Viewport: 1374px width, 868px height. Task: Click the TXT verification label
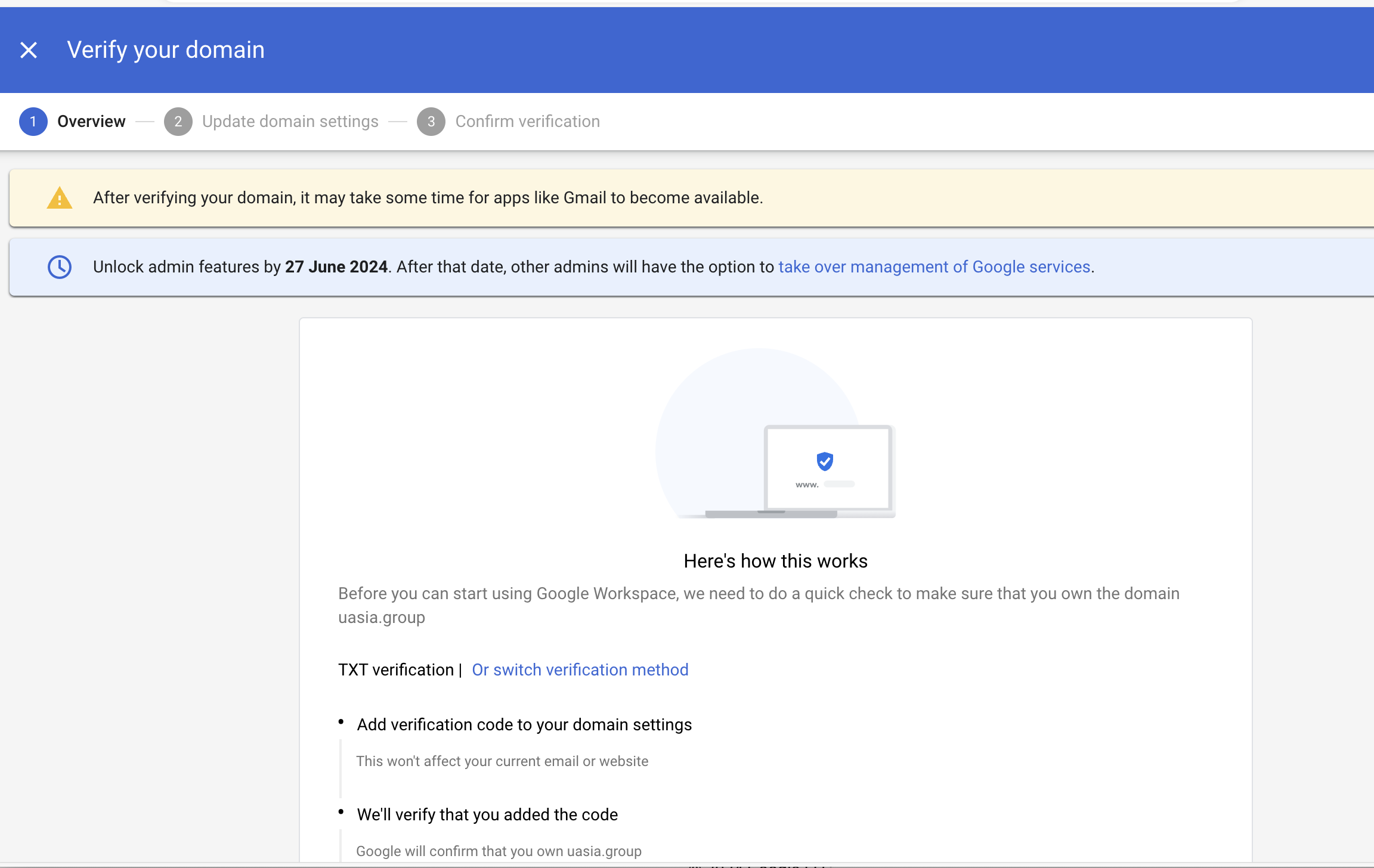[x=396, y=669]
